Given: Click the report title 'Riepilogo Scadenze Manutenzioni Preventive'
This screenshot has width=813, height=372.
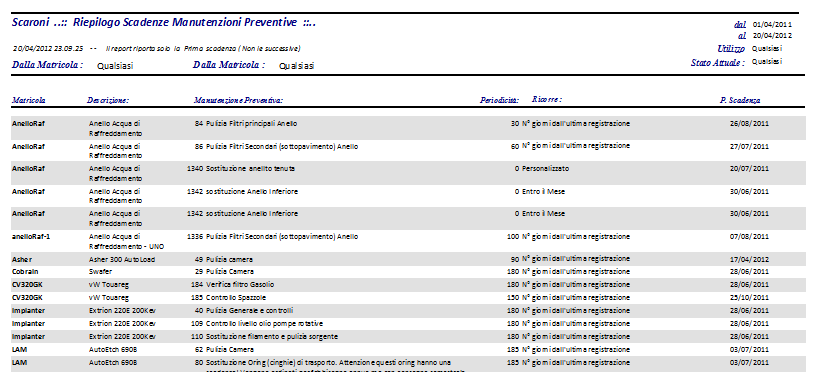Looking at the screenshot, I should pyautogui.click(x=185, y=22).
